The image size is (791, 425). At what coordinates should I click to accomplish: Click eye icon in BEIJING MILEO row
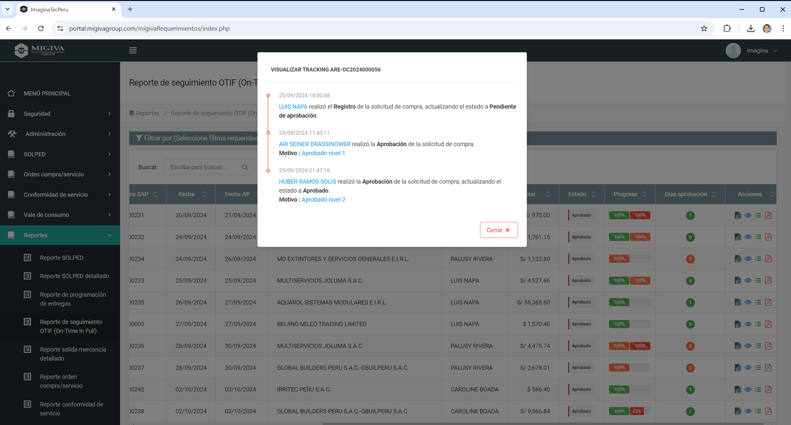point(748,324)
